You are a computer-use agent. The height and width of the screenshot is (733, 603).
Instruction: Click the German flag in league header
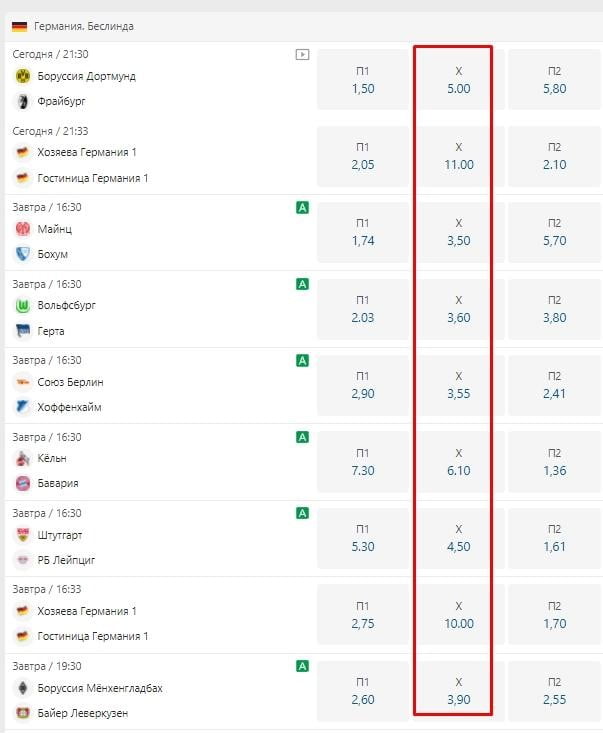pos(19,26)
